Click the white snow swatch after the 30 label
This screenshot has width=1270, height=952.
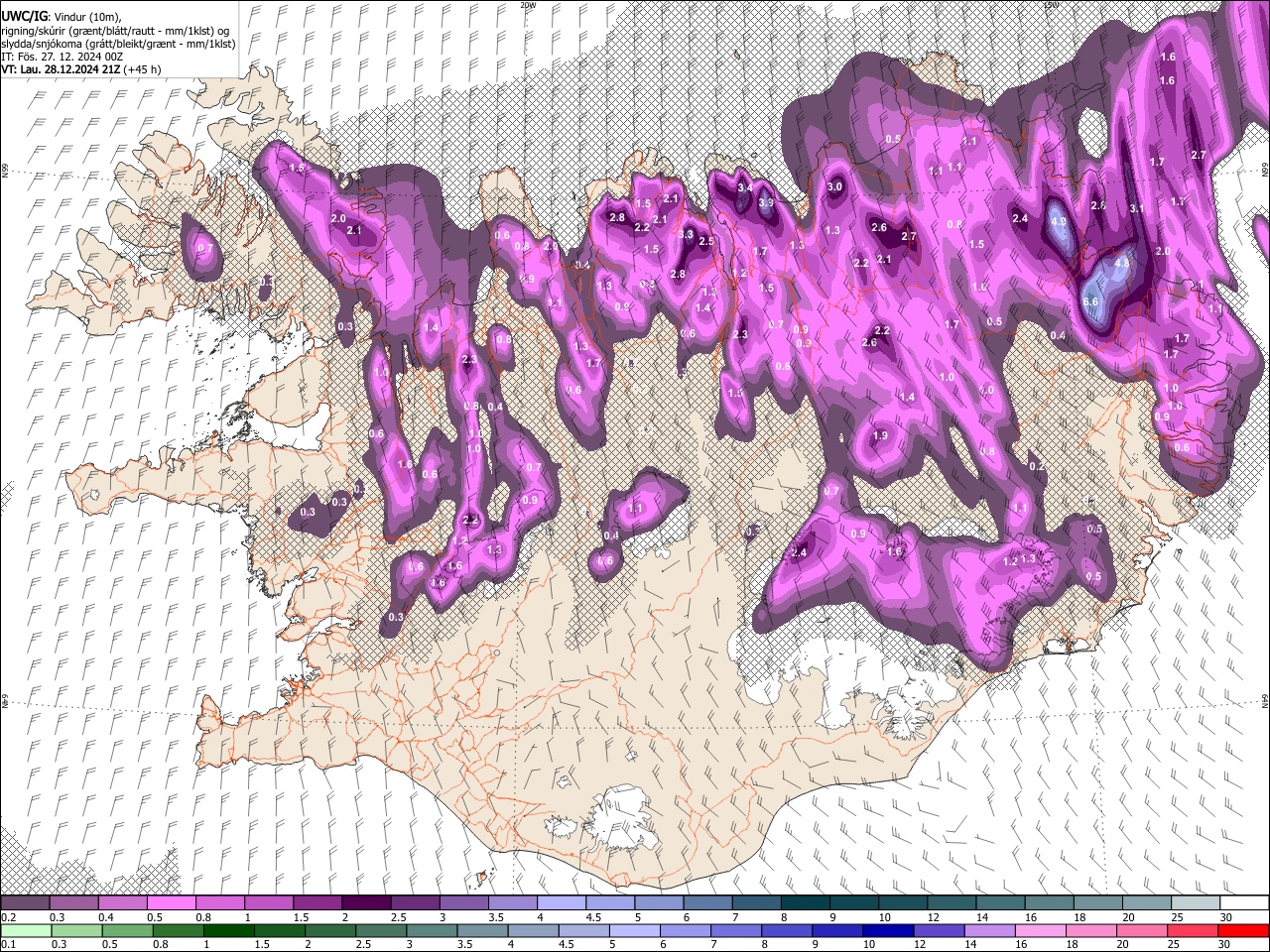(x=1245, y=903)
